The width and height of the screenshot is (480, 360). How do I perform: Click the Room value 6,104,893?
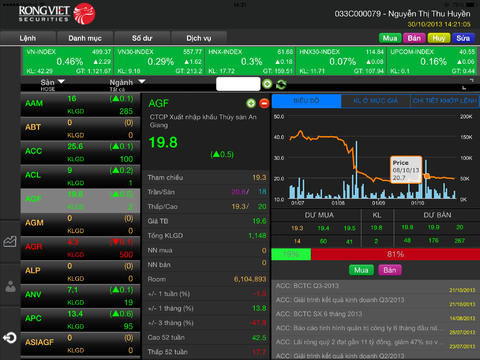250,279
